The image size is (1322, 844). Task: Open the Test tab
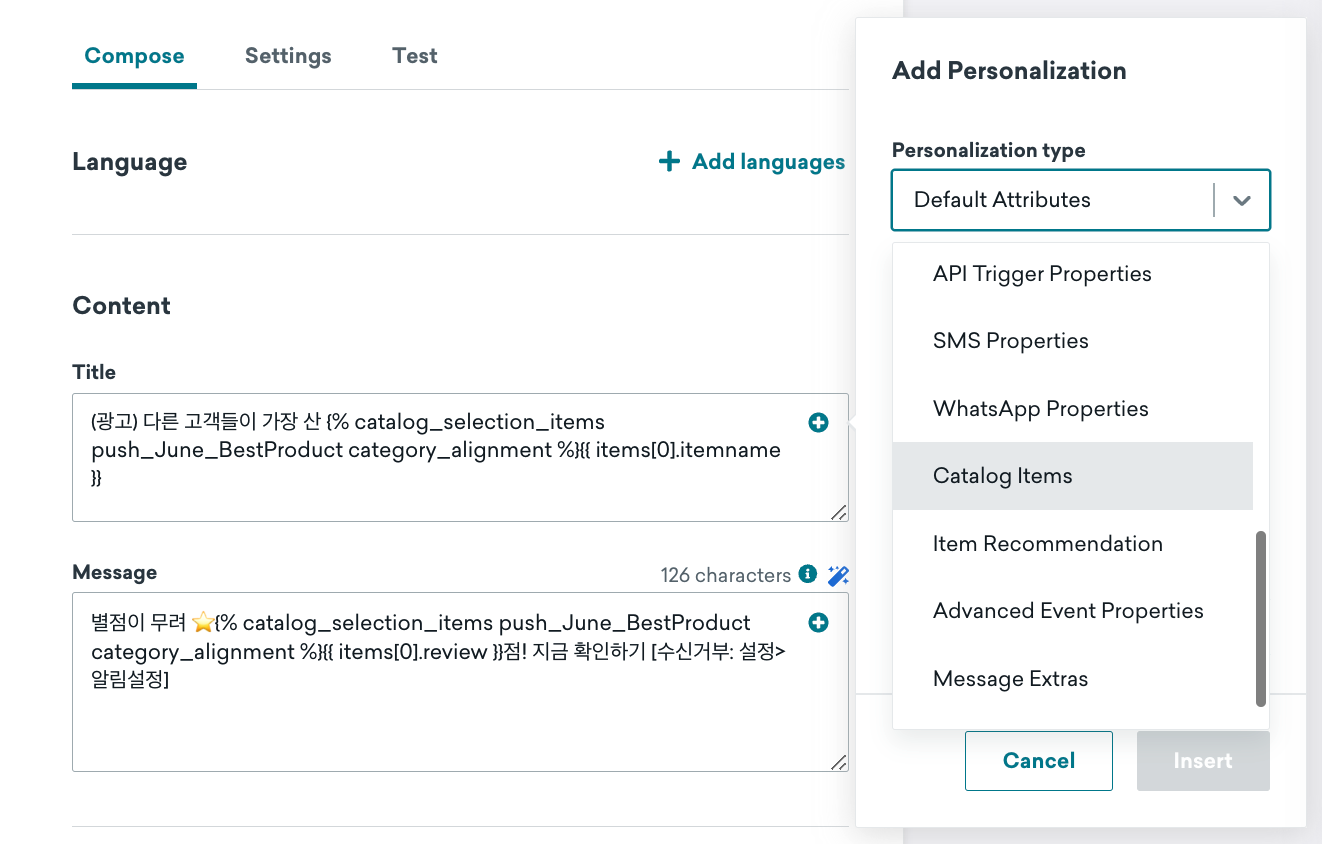[x=415, y=56]
